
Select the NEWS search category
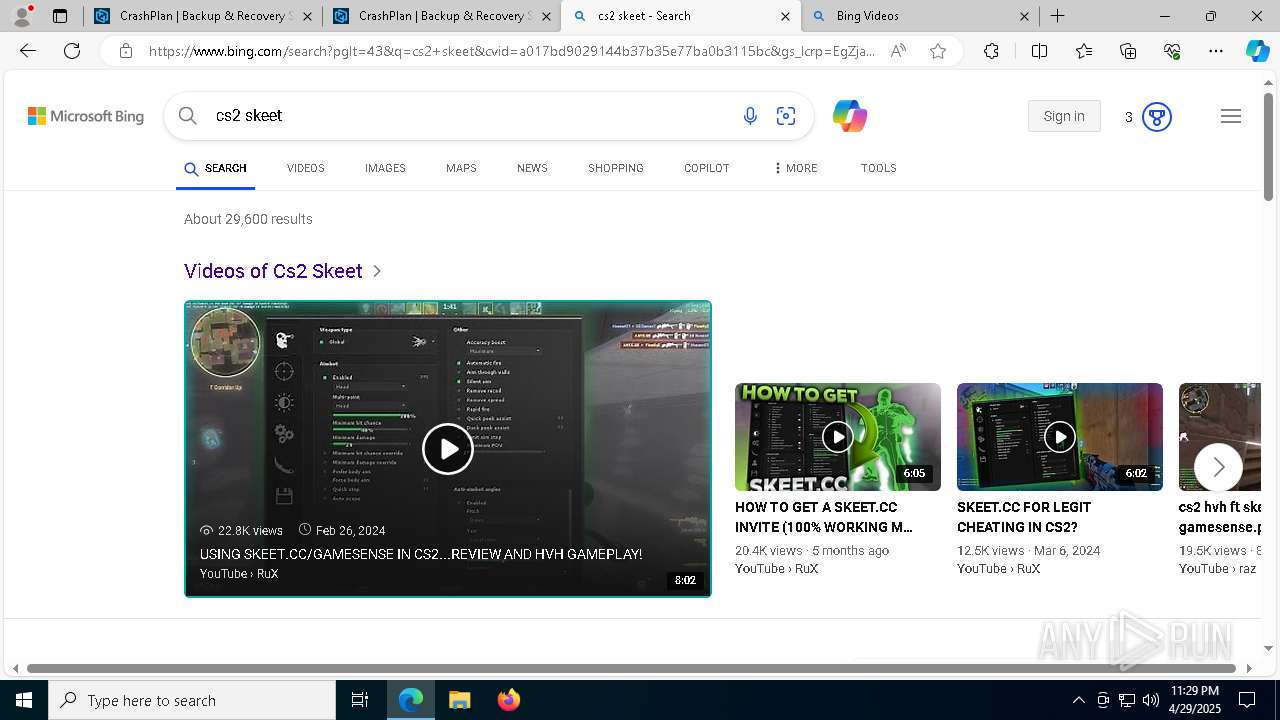point(532,168)
